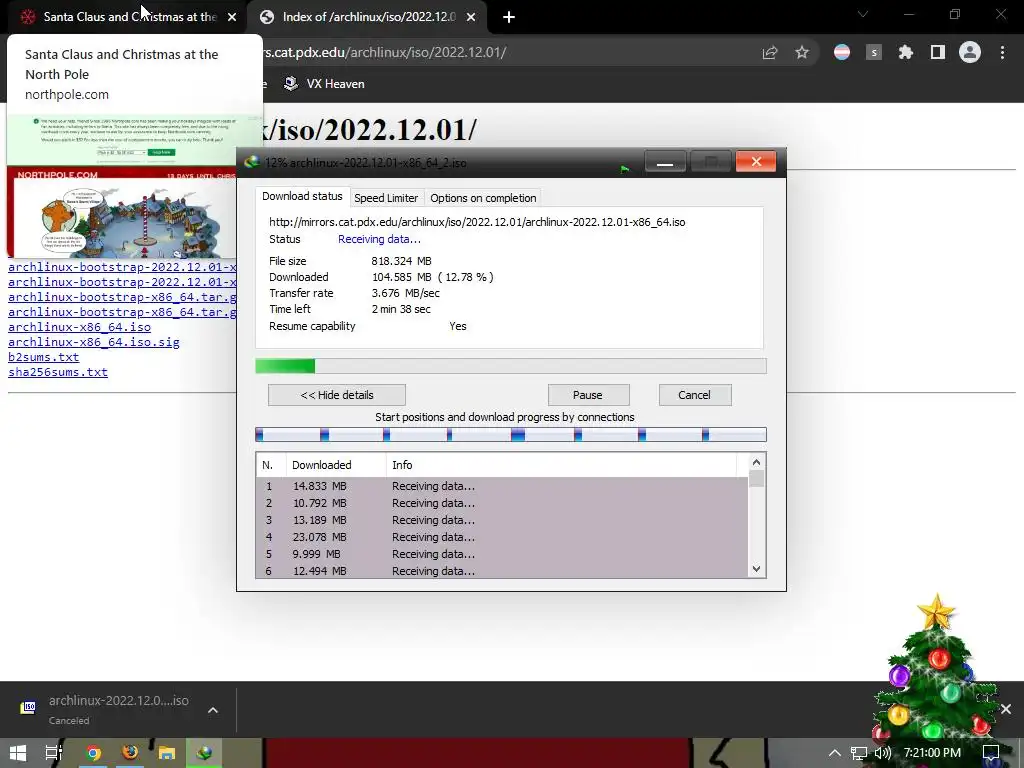This screenshot has height=768, width=1024.
Task: Select connection row with 13.189 MB
Action: click(x=502, y=520)
